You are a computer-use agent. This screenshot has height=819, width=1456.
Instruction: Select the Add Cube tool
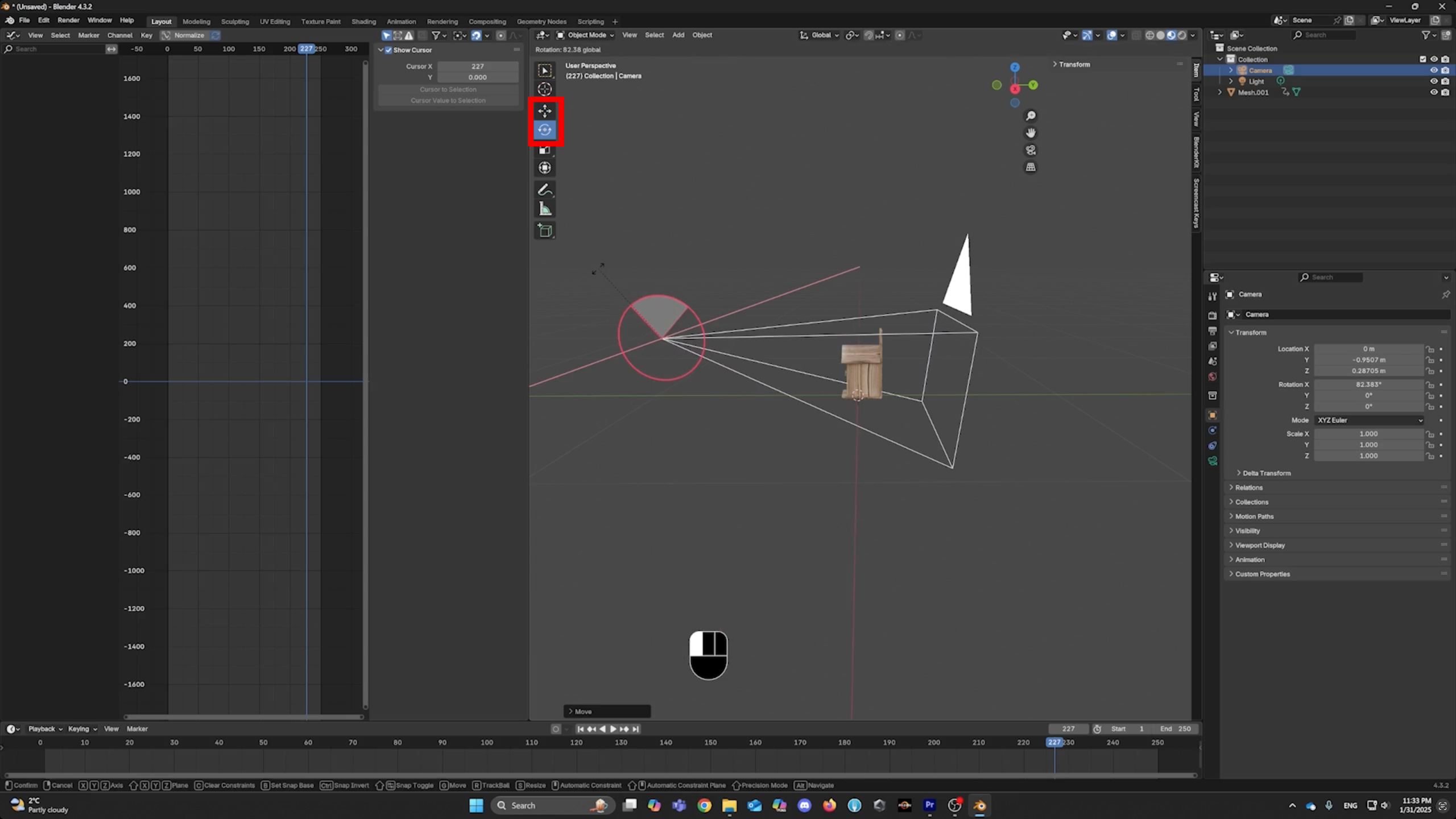544,230
